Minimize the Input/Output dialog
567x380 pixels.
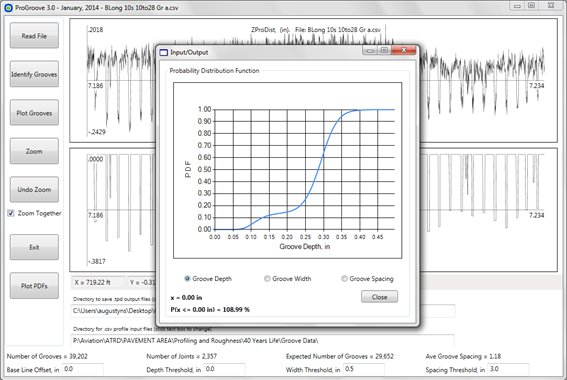click(x=370, y=50)
